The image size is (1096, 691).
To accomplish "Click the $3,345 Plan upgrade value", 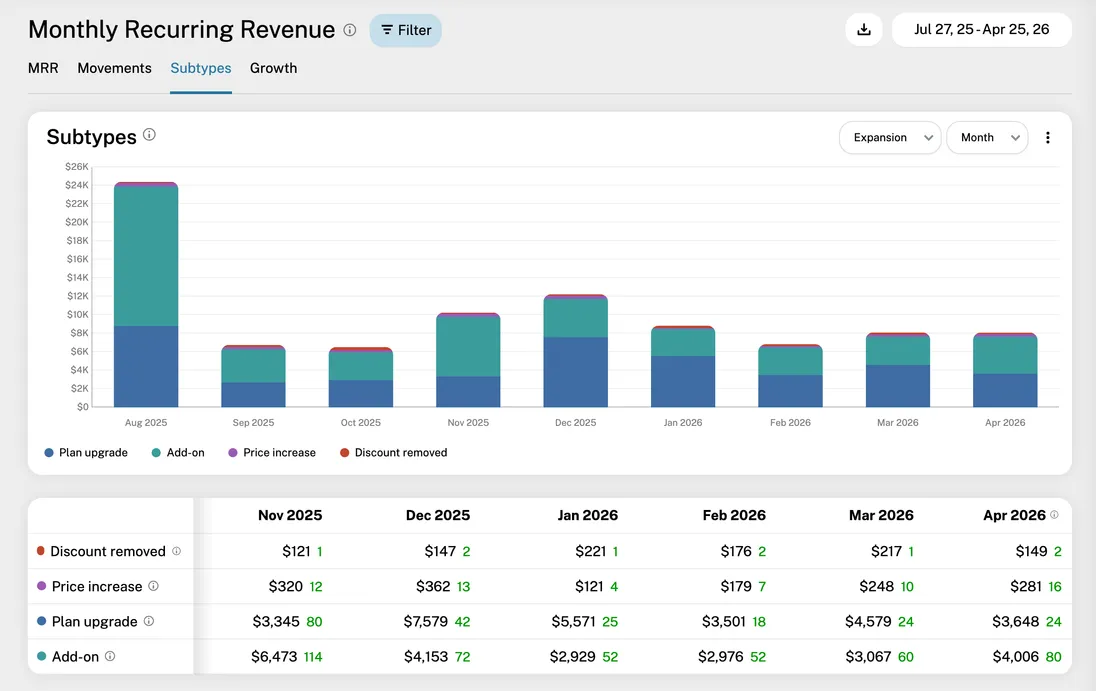I will click(x=276, y=621).
